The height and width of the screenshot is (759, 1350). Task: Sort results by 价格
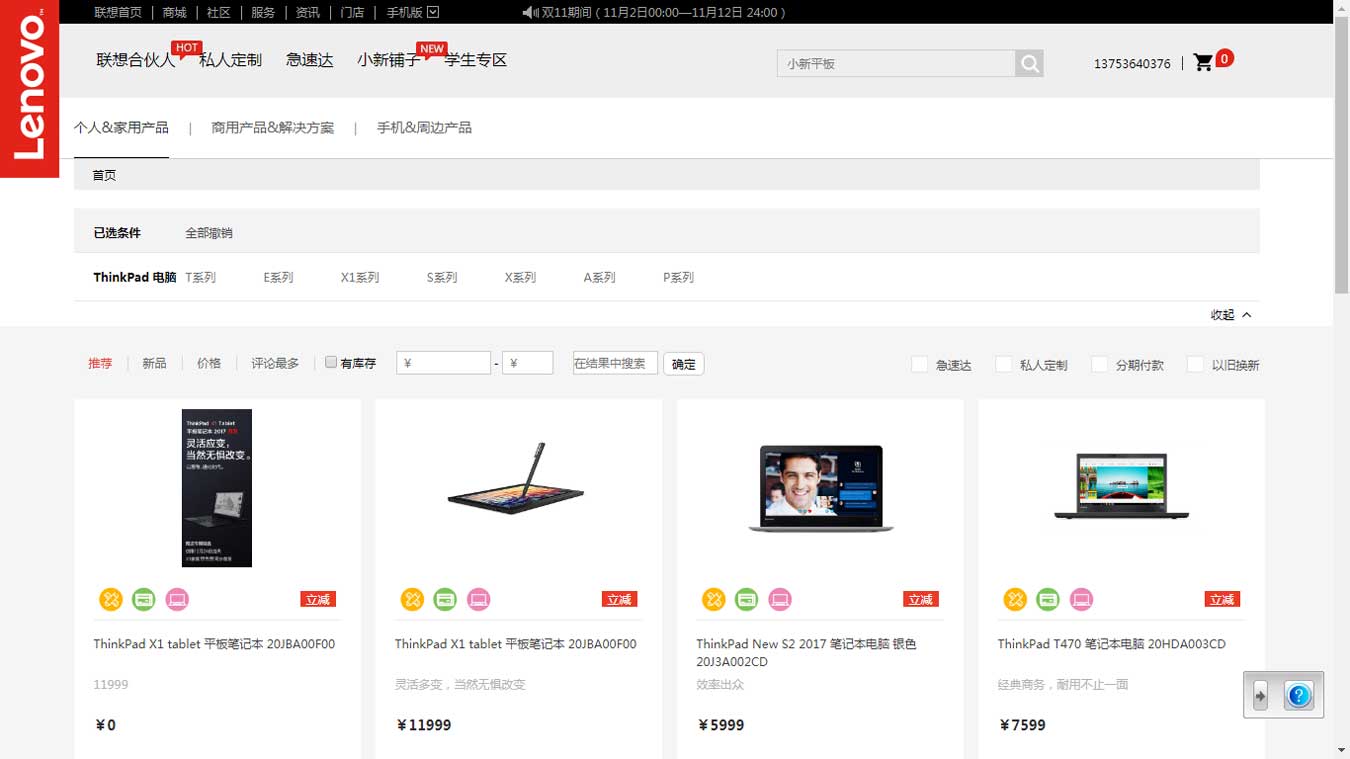pos(209,363)
